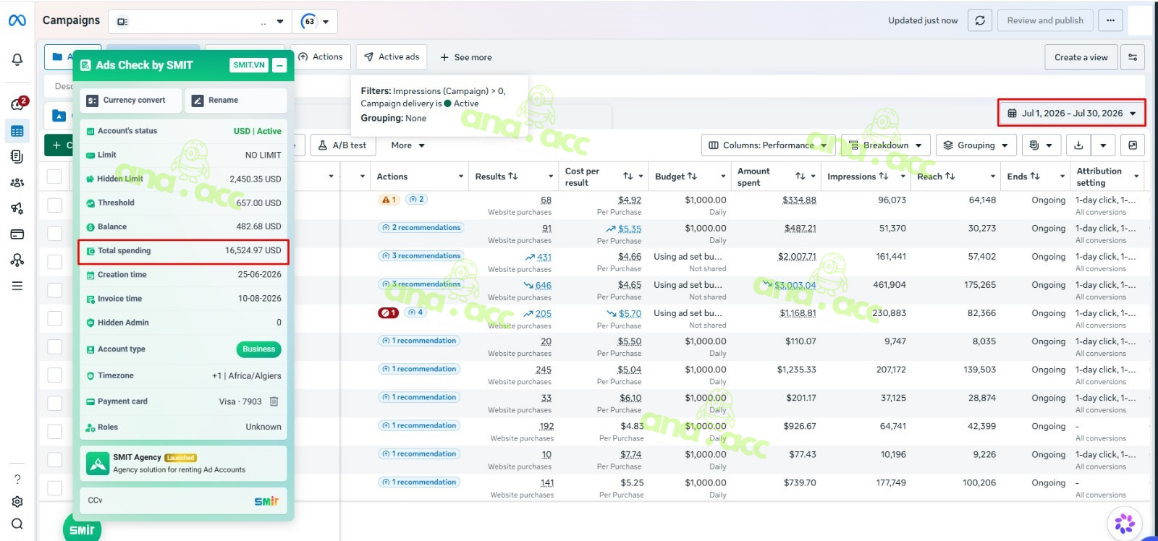Select checkbox for row with 33 results
This screenshot has width=1158, height=541.
(x=55, y=403)
